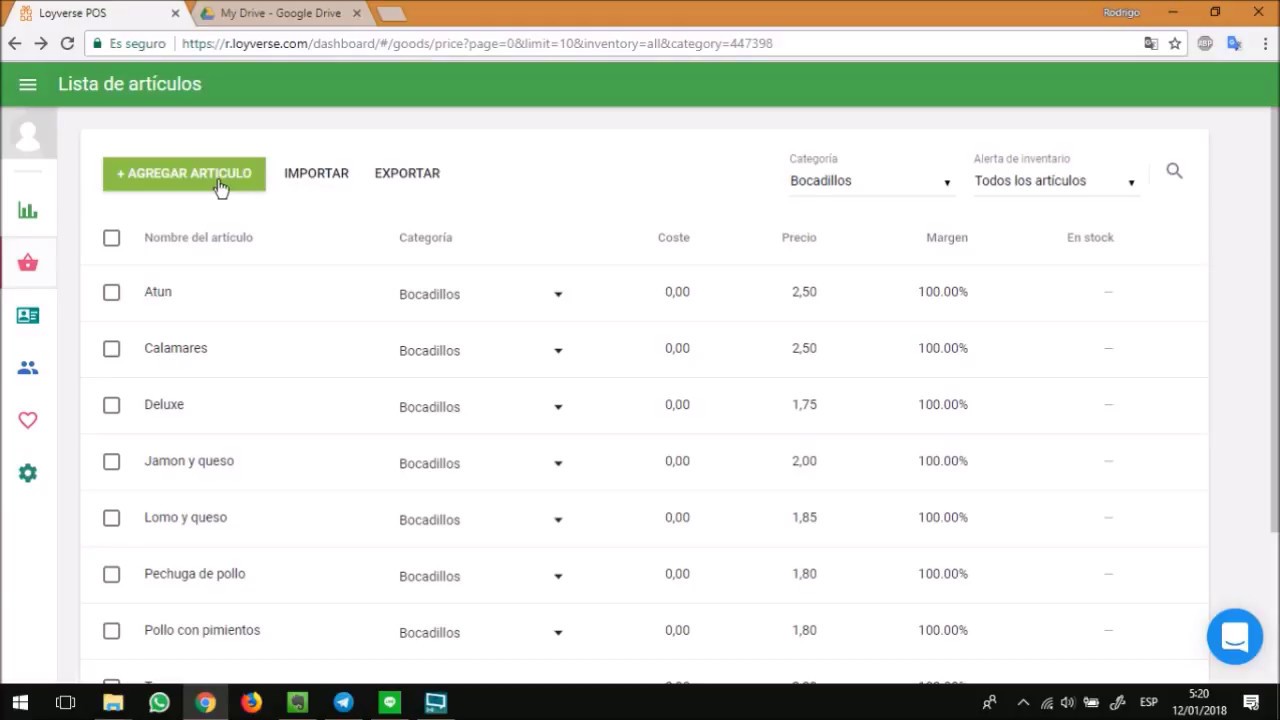Click the translate page icon in address bar

click(x=1151, y=43)
